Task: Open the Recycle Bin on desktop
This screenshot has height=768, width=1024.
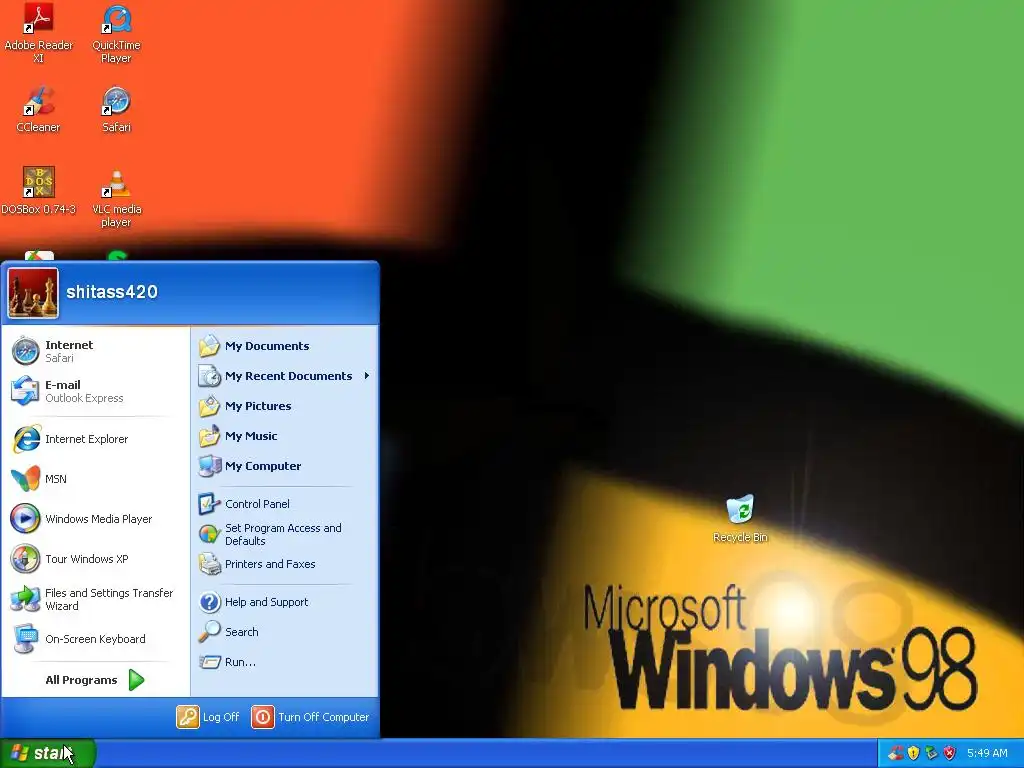Action: click(x=740, y=519)
